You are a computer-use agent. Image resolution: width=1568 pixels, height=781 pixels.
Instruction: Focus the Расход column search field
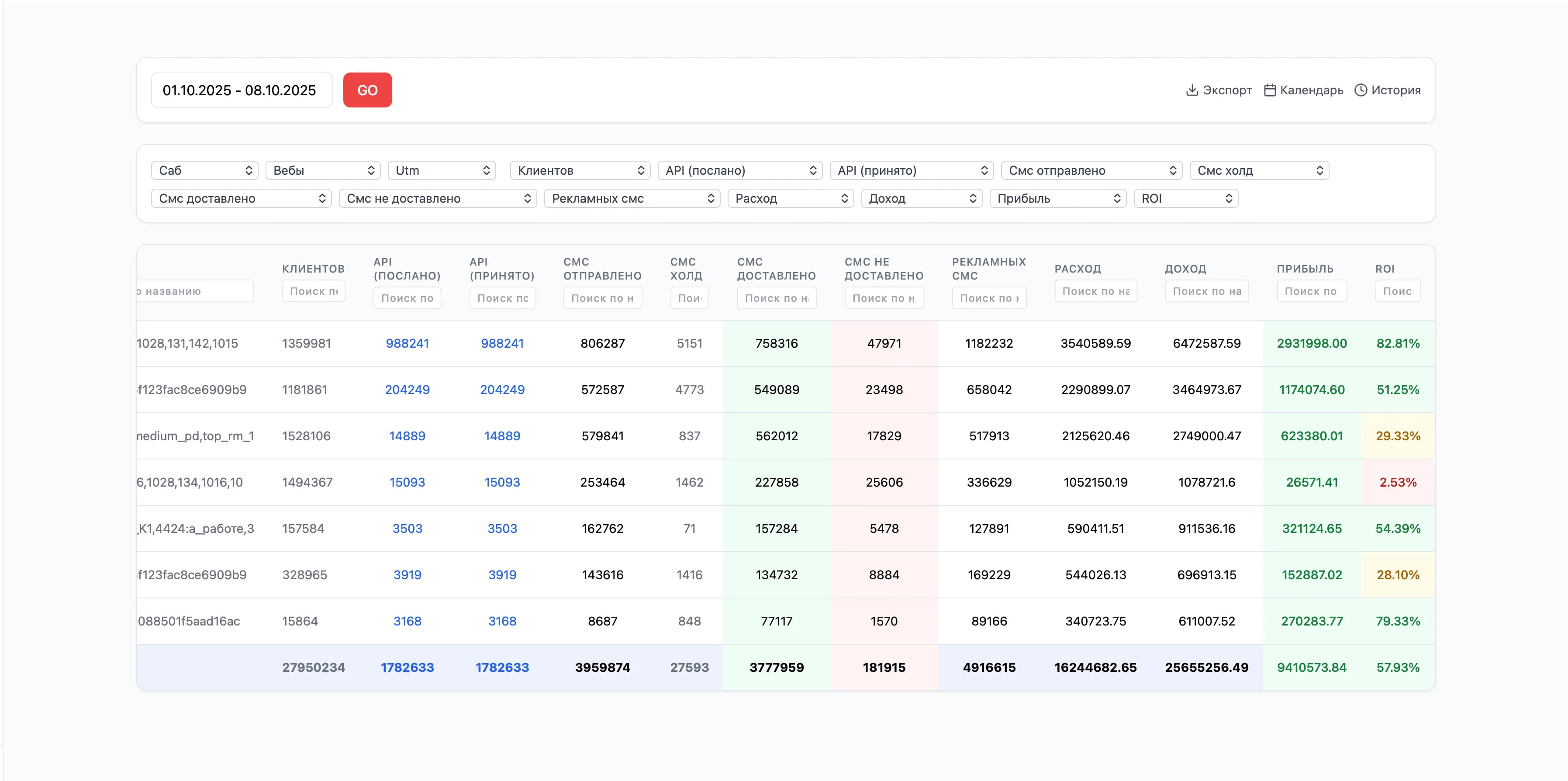pos(1095,291)
